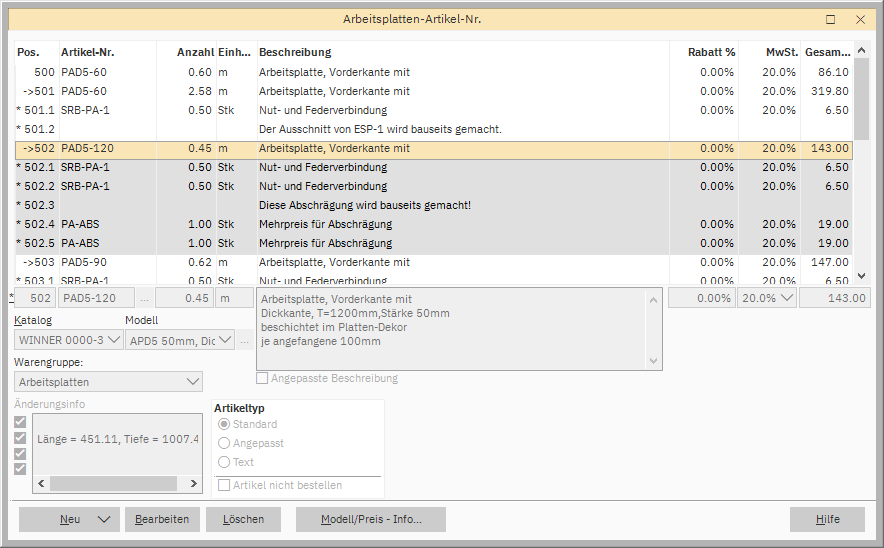Click right arrow of the Änderungsinfo scrollbar
This screenshot has width=884, height=548.
[x=195, y=483]
